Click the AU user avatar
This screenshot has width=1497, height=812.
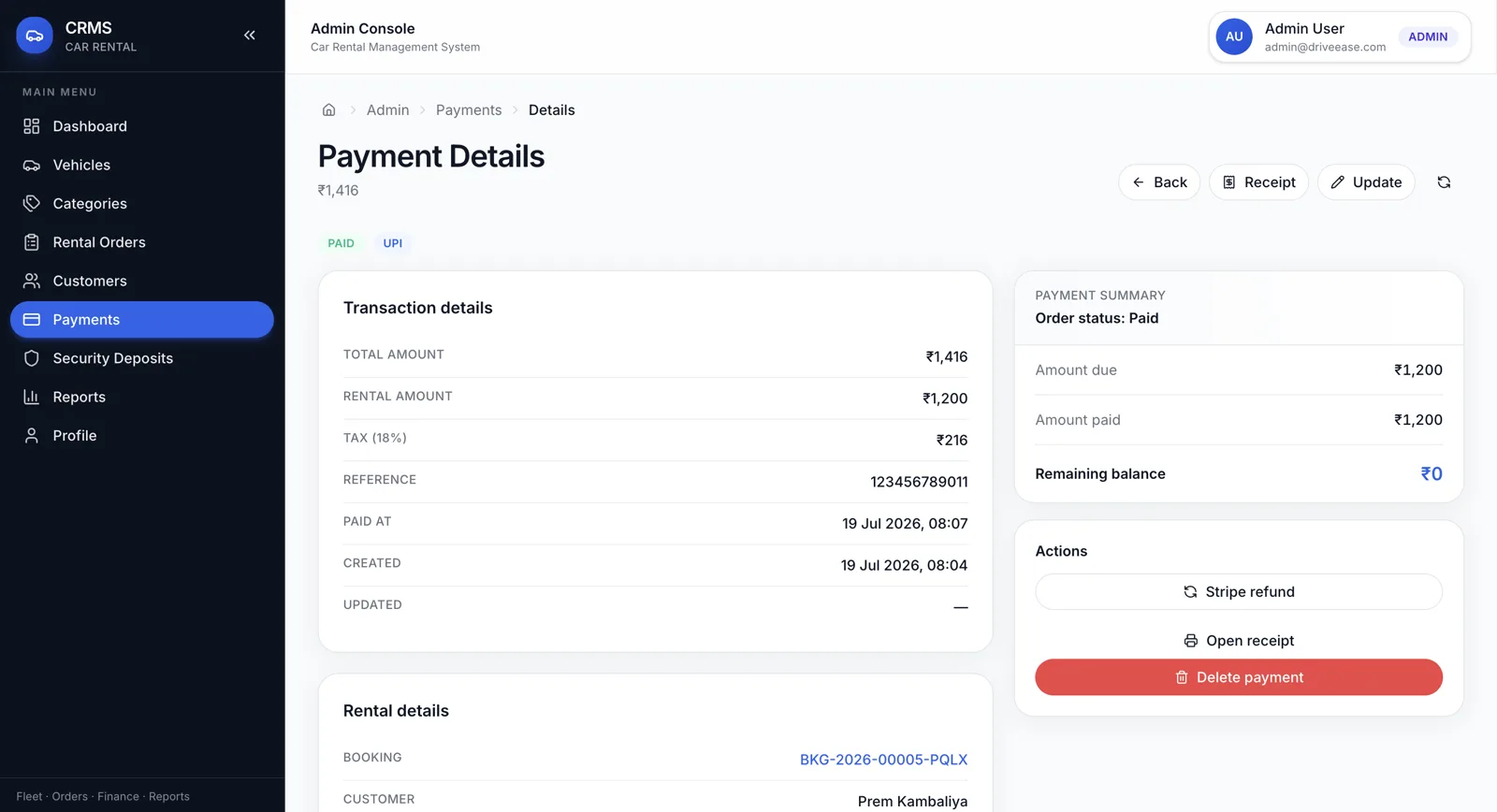pyautogui.click(x=1234, y=36)
